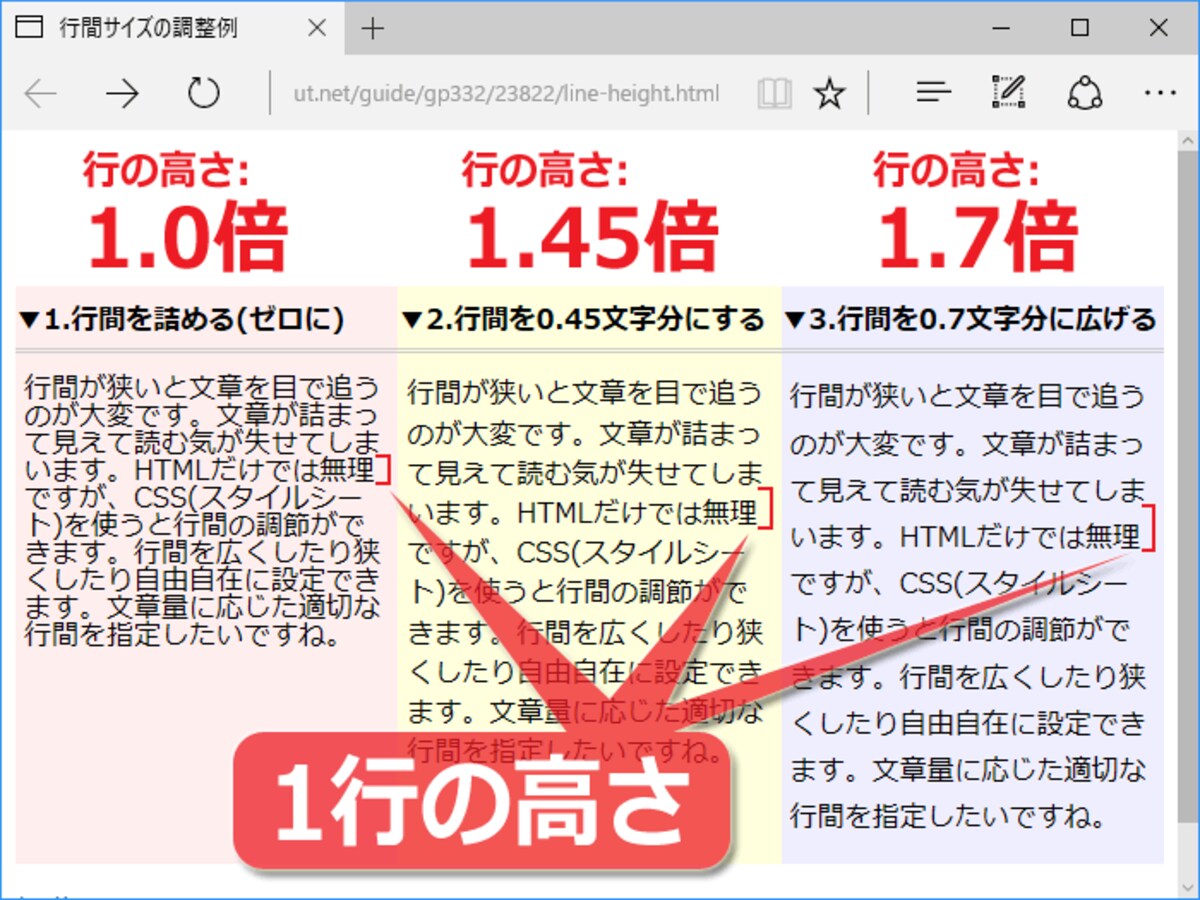Make a Web Note
Image resolution: width=1200 pixels, height=900 pixels.
[1009, 93]
